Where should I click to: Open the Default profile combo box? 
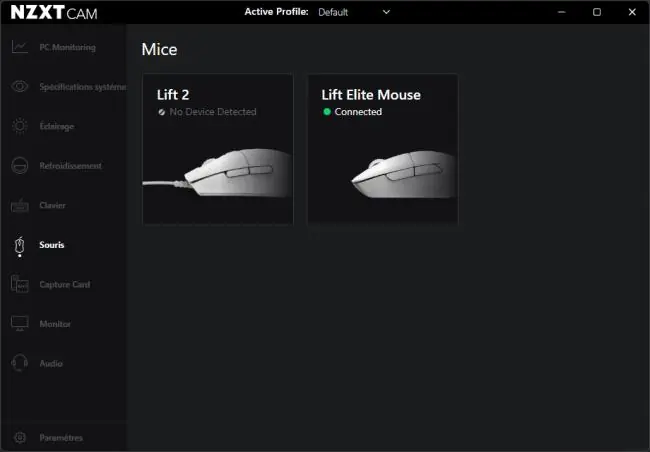pyautogui.click(x=354, y=12)
